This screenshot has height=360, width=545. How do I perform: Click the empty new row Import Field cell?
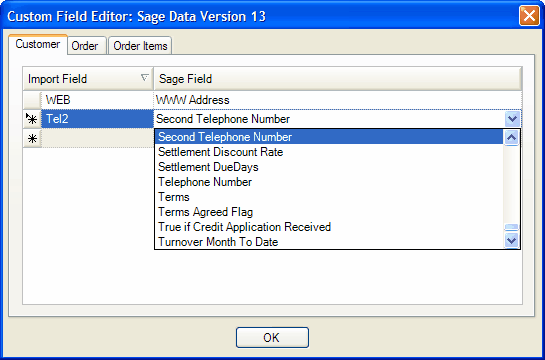[x=97, y=139]
